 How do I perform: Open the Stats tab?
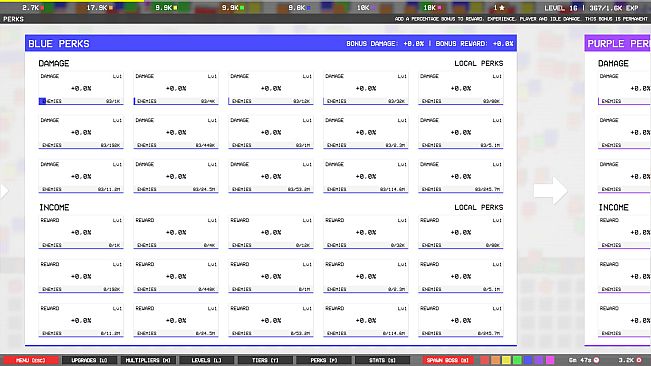(x=382, y=360)
